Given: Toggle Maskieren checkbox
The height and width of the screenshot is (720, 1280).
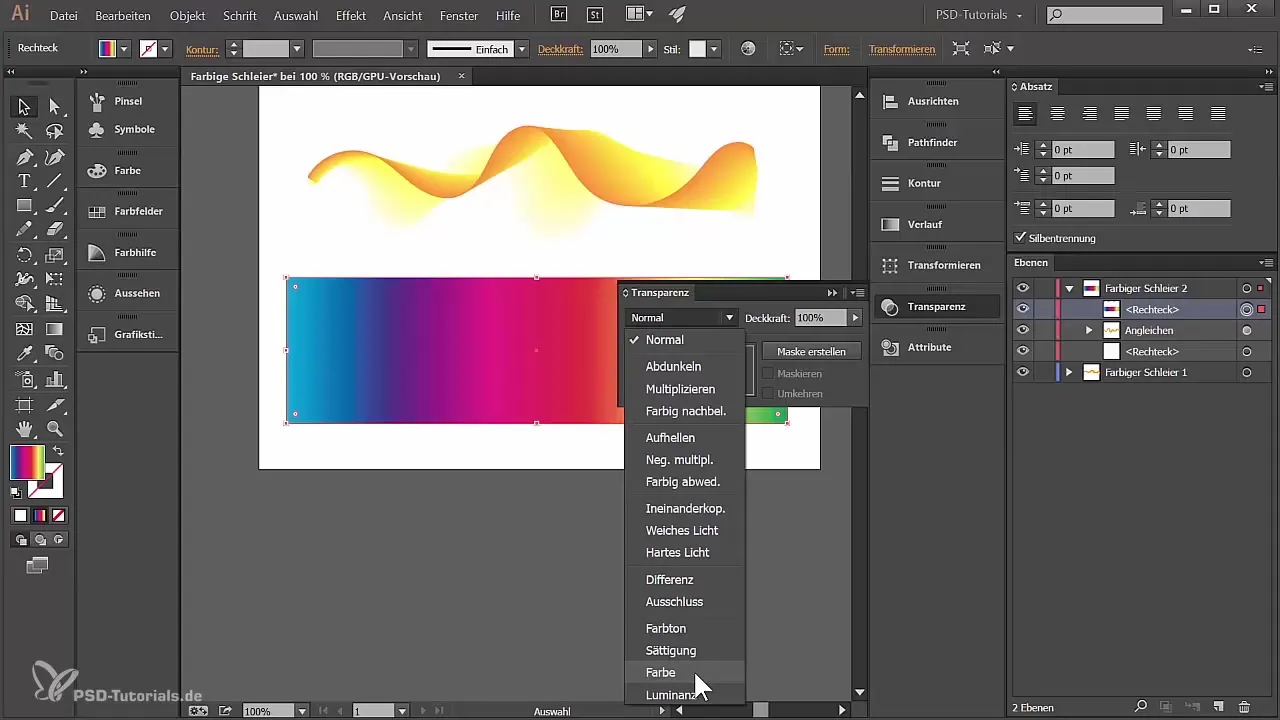Looking at the screenshot, I should pos(768,373).
